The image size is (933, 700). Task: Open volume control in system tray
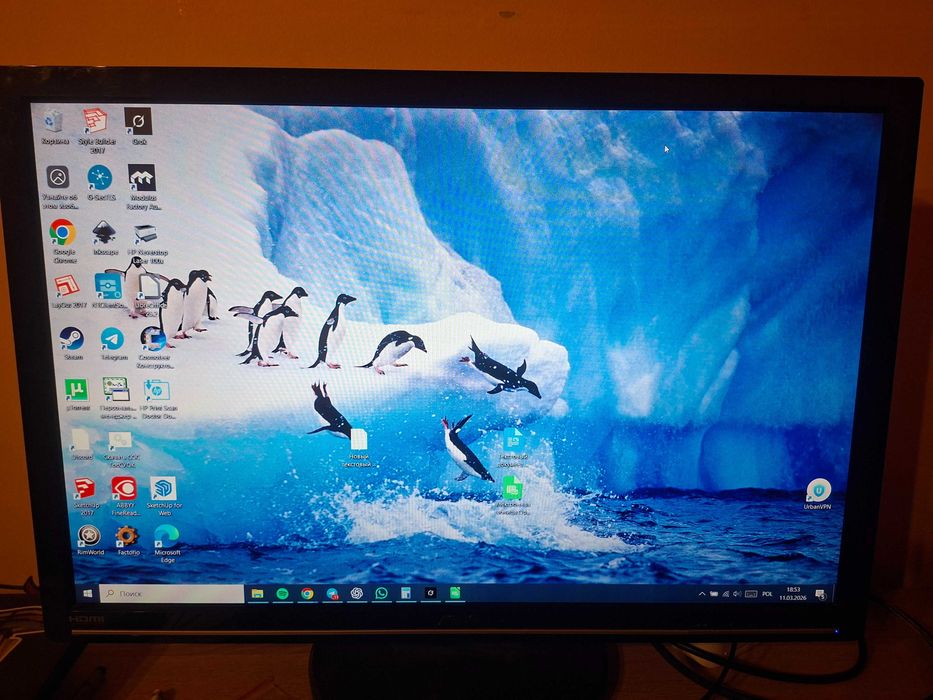(x=737, y=594)
